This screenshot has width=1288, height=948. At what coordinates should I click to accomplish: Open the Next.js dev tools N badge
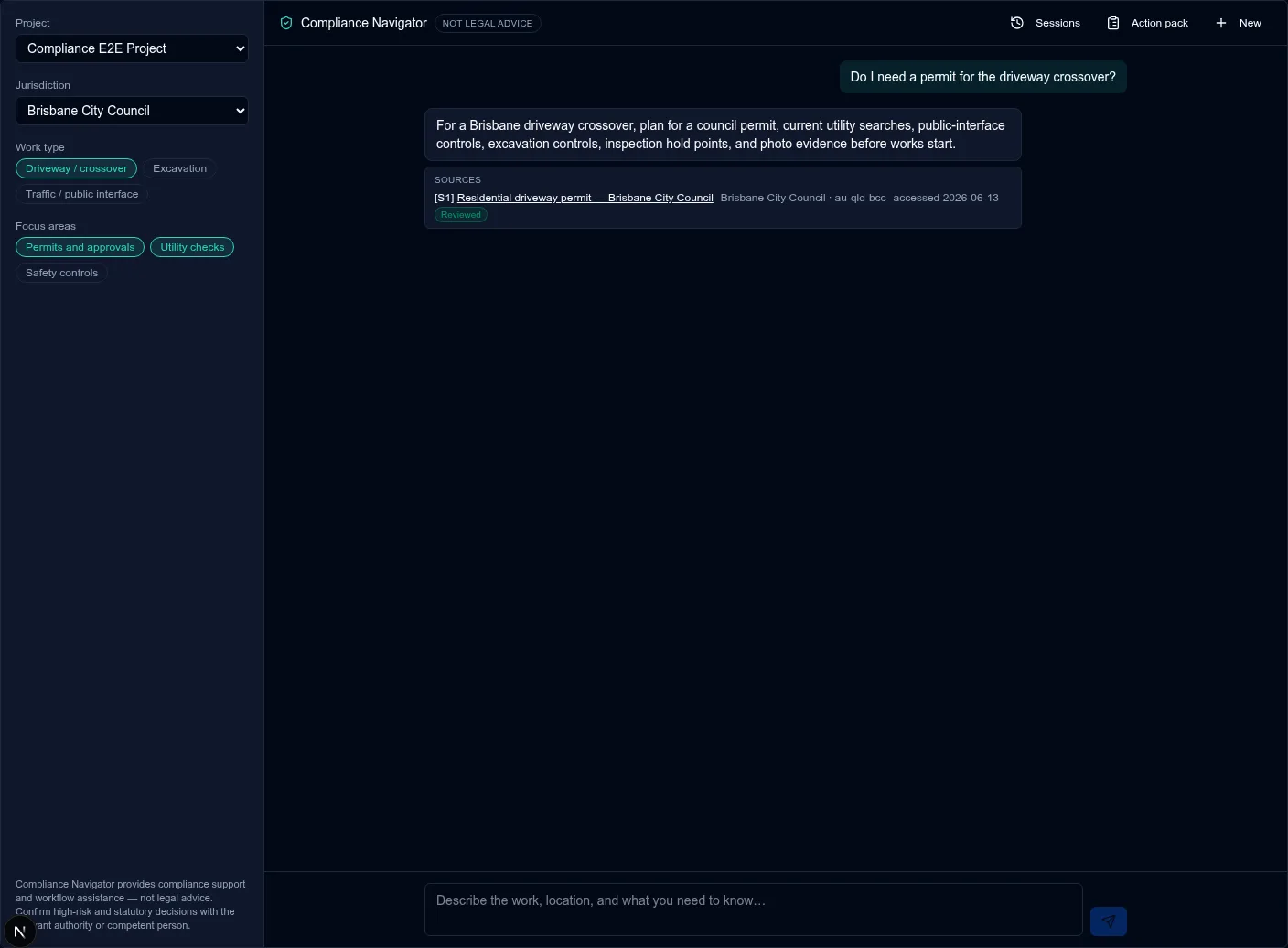[19, 932]
